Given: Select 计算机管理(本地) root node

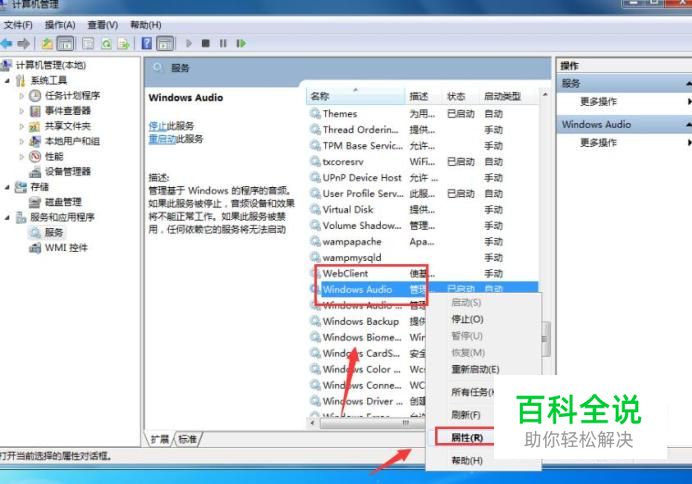Looking at the screenshot, I should 51,65.
